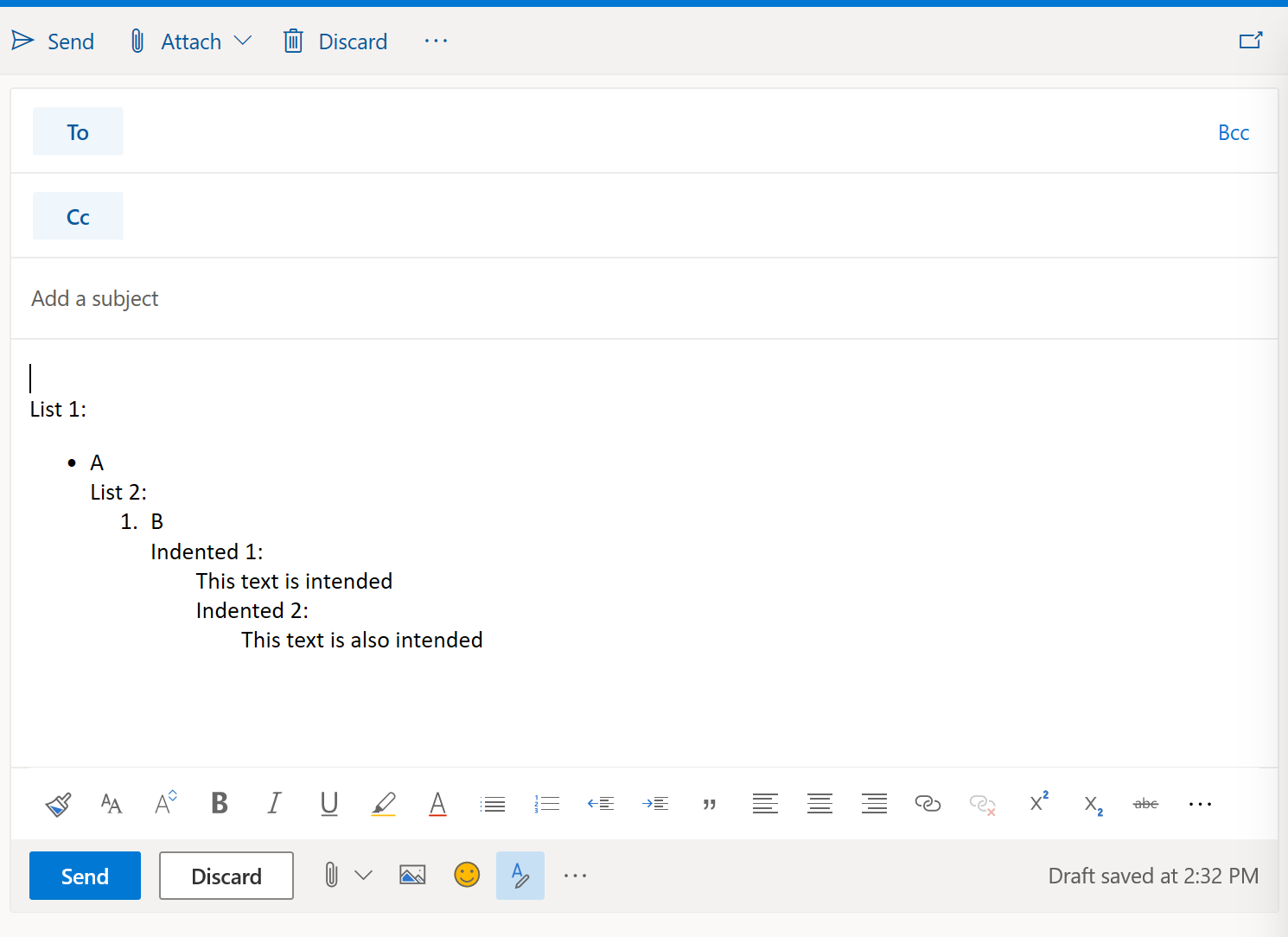Open the overflow menu next to Discard
The height and width of the screenshot is (937, 1288).
pyautogui.click(x=436, y=41)
